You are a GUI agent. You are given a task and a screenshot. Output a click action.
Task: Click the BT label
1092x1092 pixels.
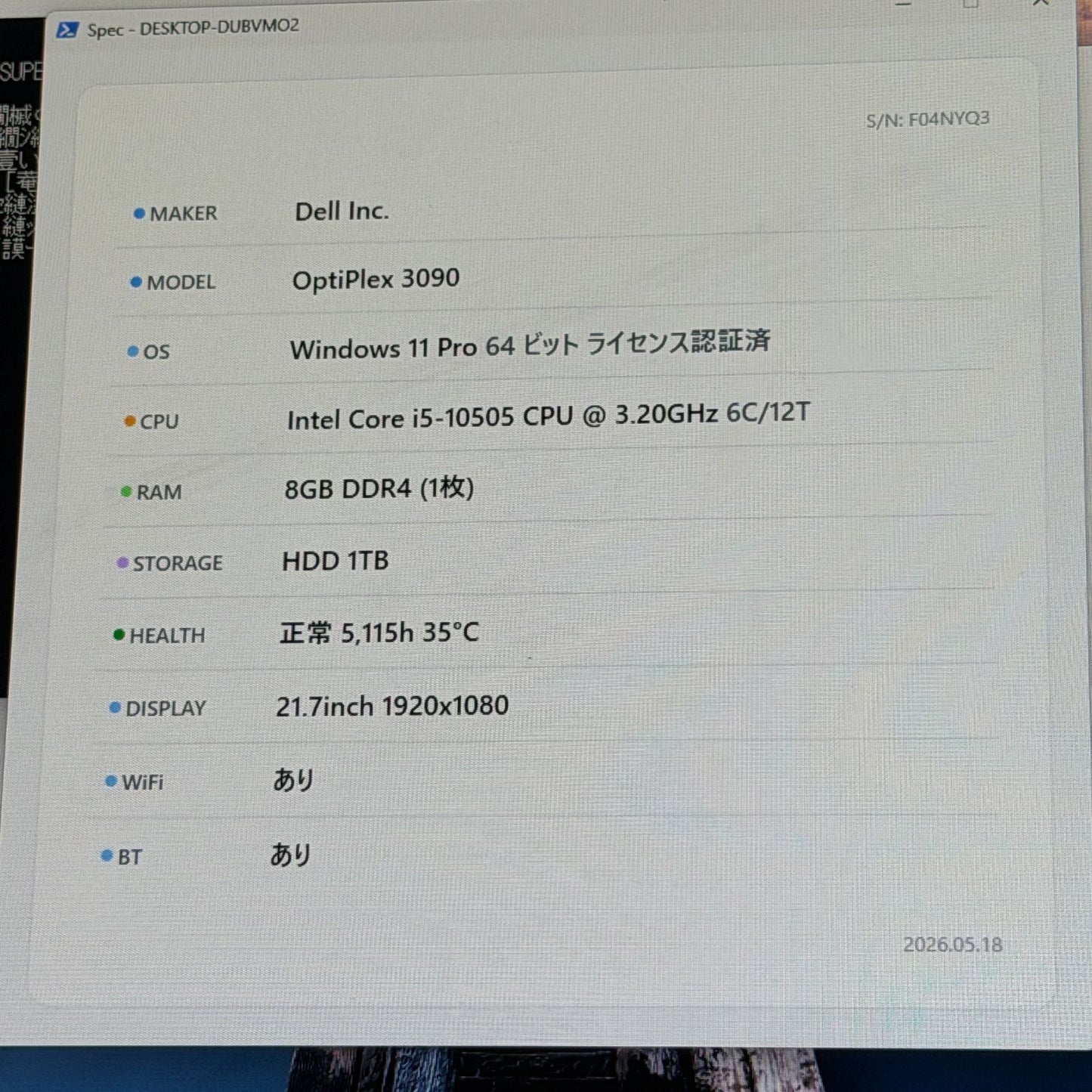tap(130, 858)
